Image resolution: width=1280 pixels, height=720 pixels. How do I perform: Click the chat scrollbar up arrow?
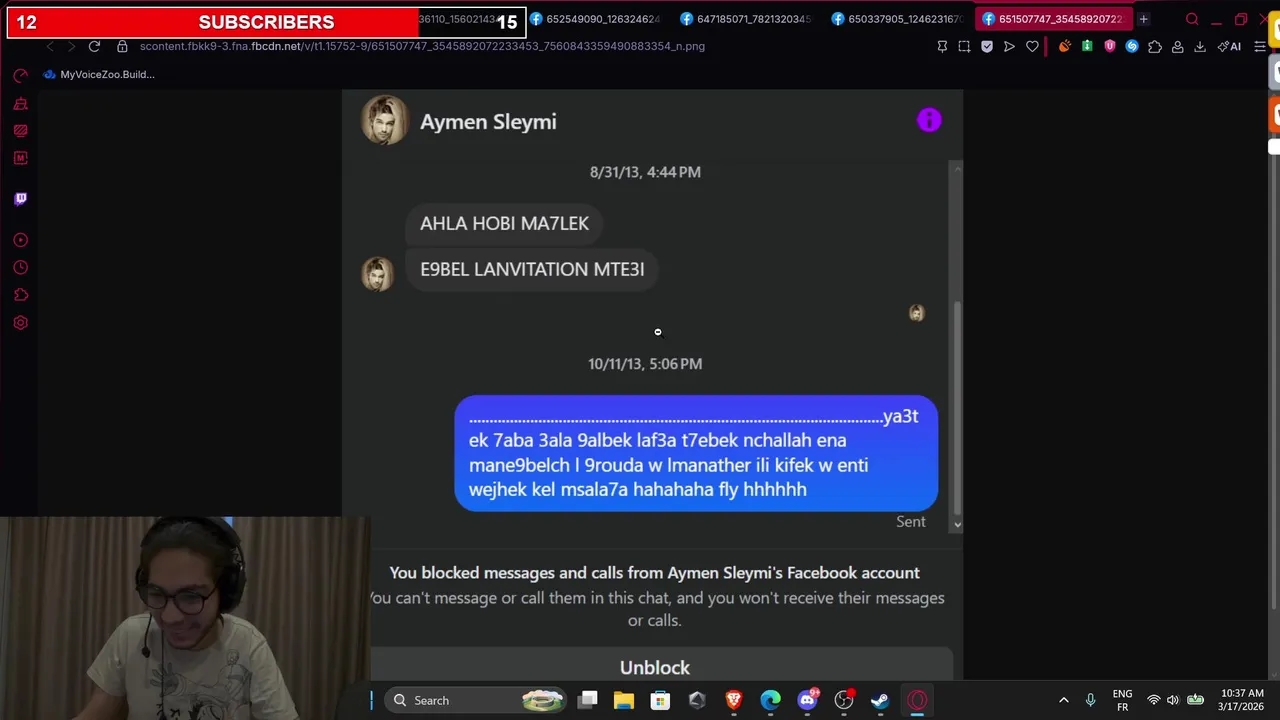(957, 169)
